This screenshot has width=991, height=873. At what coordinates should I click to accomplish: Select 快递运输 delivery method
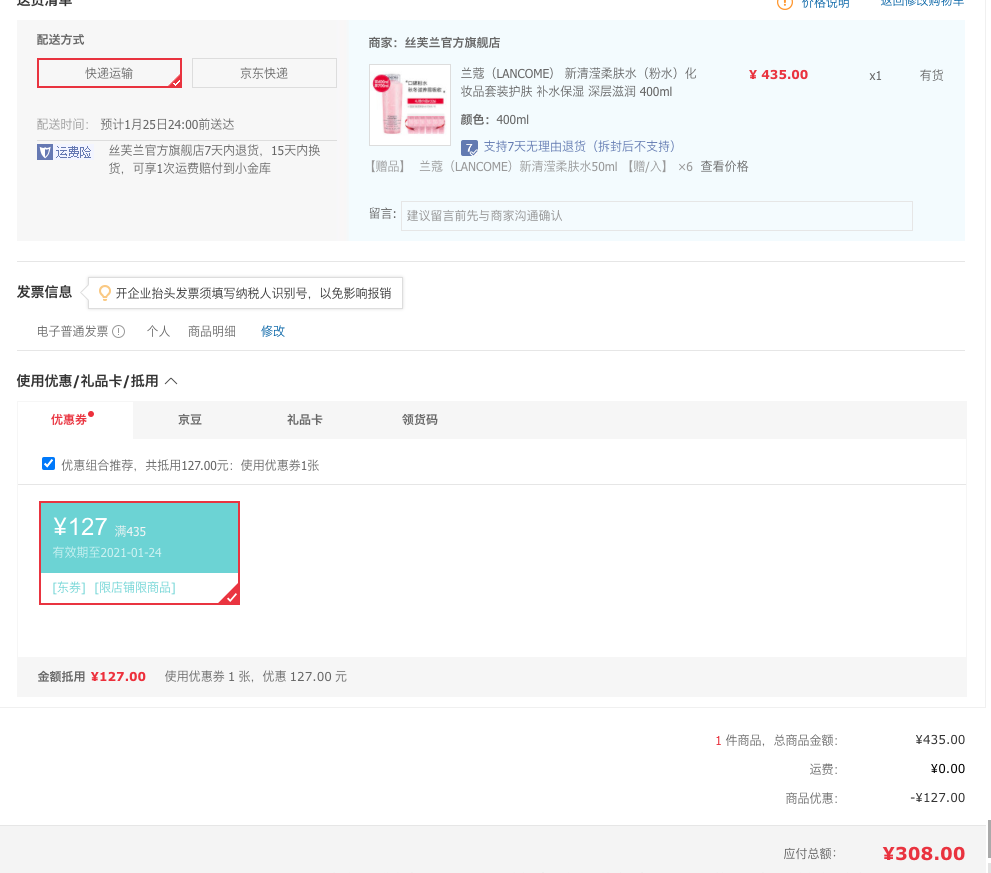[109, 73]
